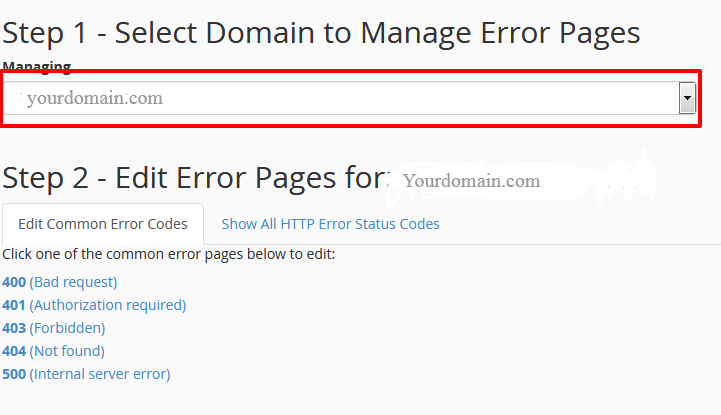Edit the 400 (Bad request) error page
721x415 pixels.
[60, 282]
